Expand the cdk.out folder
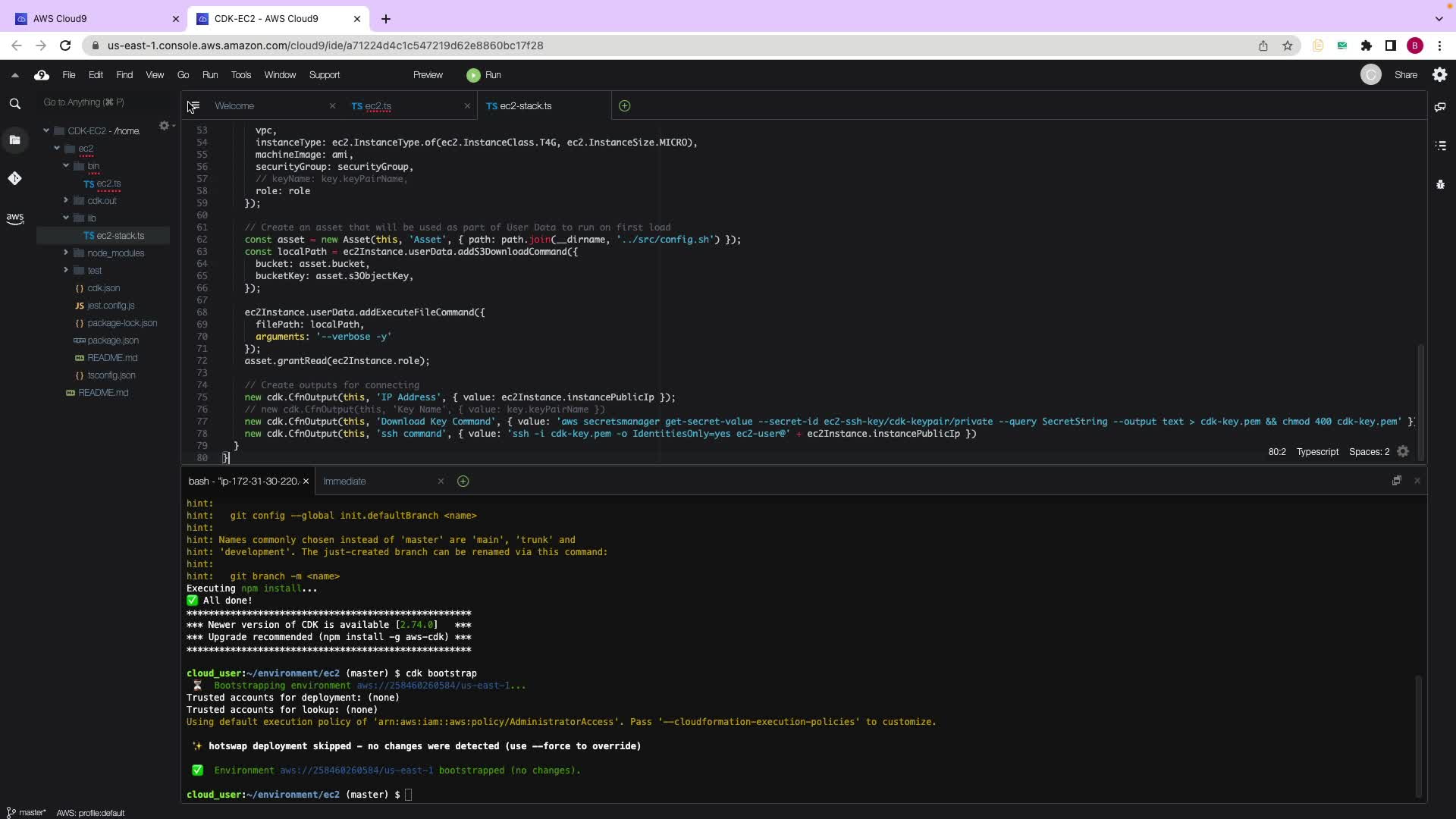This screenshot has width=1456, height=819. (x=66, y=201)
